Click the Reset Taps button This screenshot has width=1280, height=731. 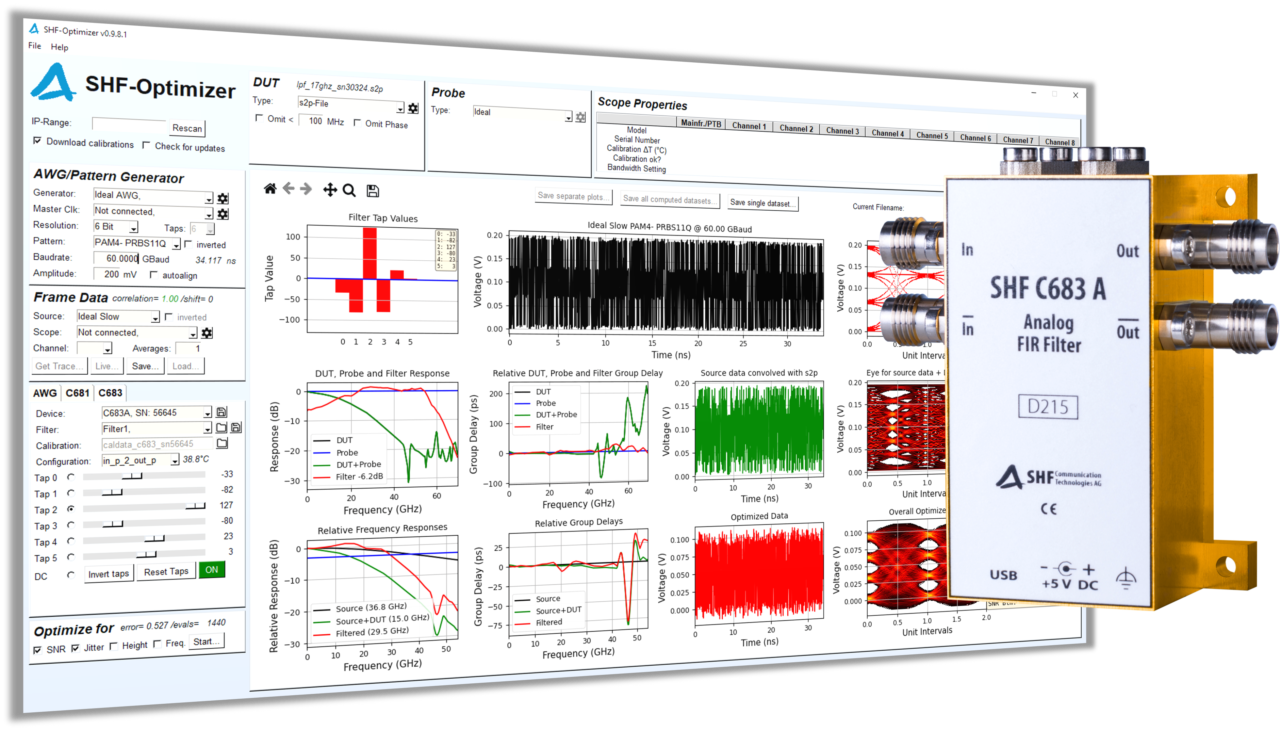165,571
